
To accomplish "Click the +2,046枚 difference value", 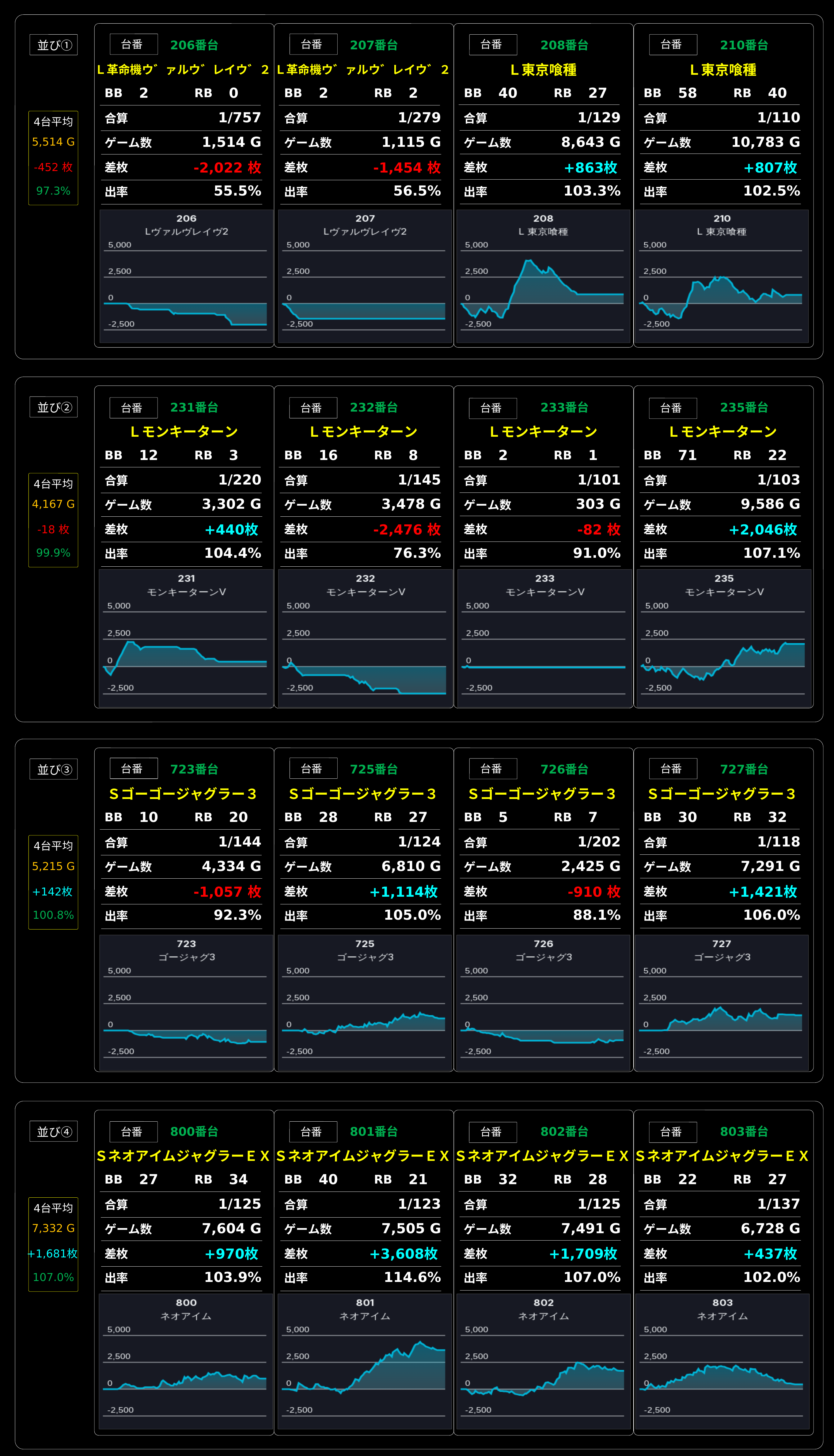I will [x=763, y=530].
